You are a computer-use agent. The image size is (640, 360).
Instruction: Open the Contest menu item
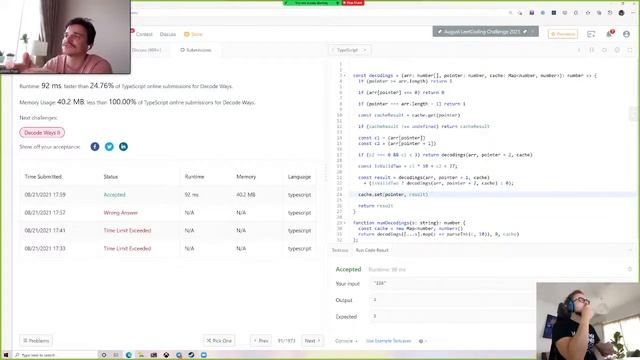[x=144, y=34]
